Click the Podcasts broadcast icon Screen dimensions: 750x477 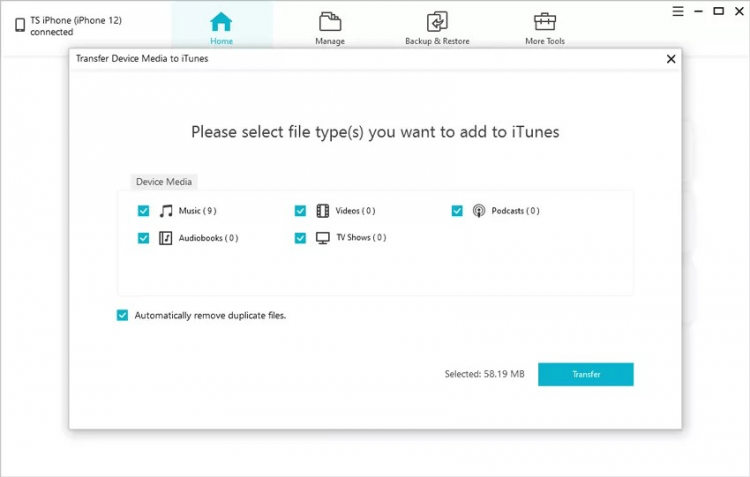pyautogui.click(x=479, y=211)
